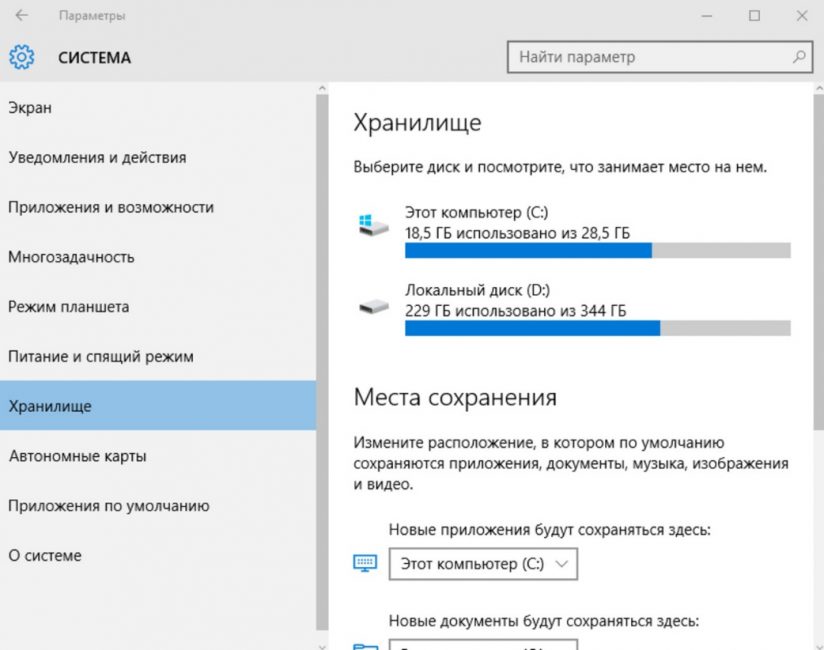Image resolution: width=824 pixels, height=650 pixels.
Task: Open "Локальный диск (D:)" storage details
Action: pyautogui.click(x=574, y=309)
